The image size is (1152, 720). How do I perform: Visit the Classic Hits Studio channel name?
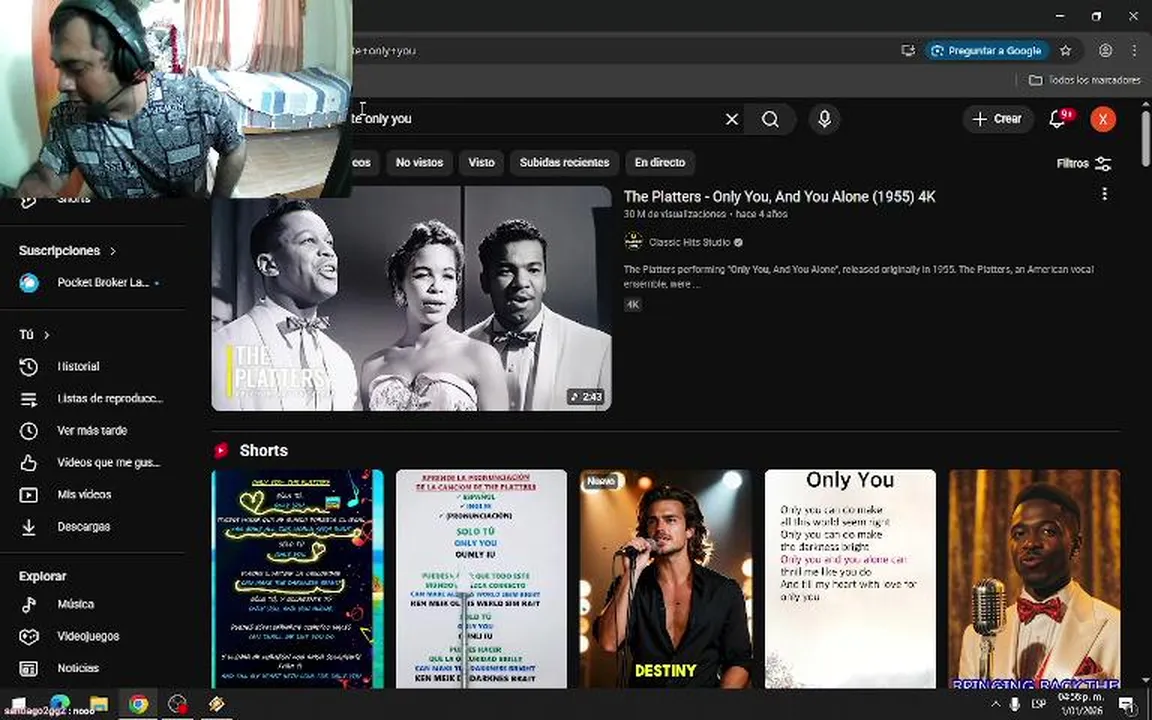click(689, 242)
